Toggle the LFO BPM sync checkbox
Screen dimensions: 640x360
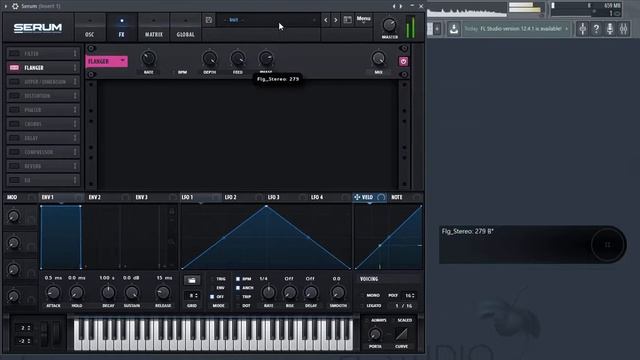coord(238,279)
